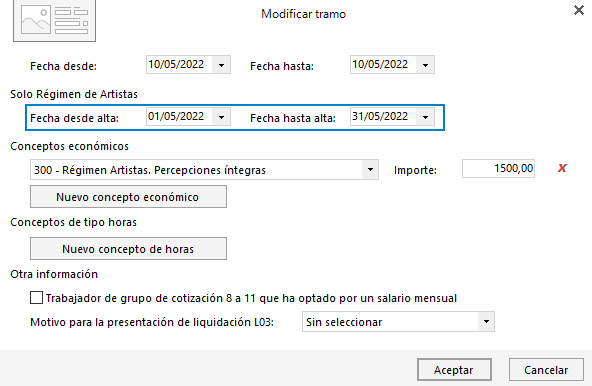The image size is (592, 386).
Task: Click the Solo Régimen de Artistas heading
Action: pos(74,94)
